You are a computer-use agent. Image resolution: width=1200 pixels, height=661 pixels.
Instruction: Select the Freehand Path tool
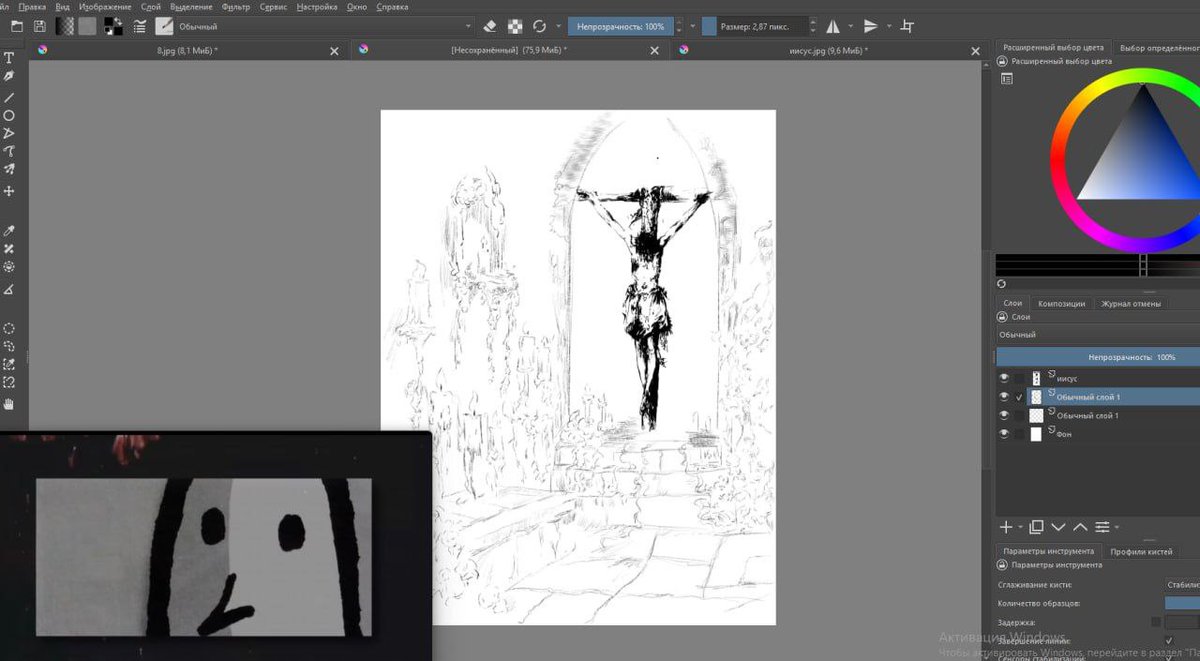[x=9, y=152]
